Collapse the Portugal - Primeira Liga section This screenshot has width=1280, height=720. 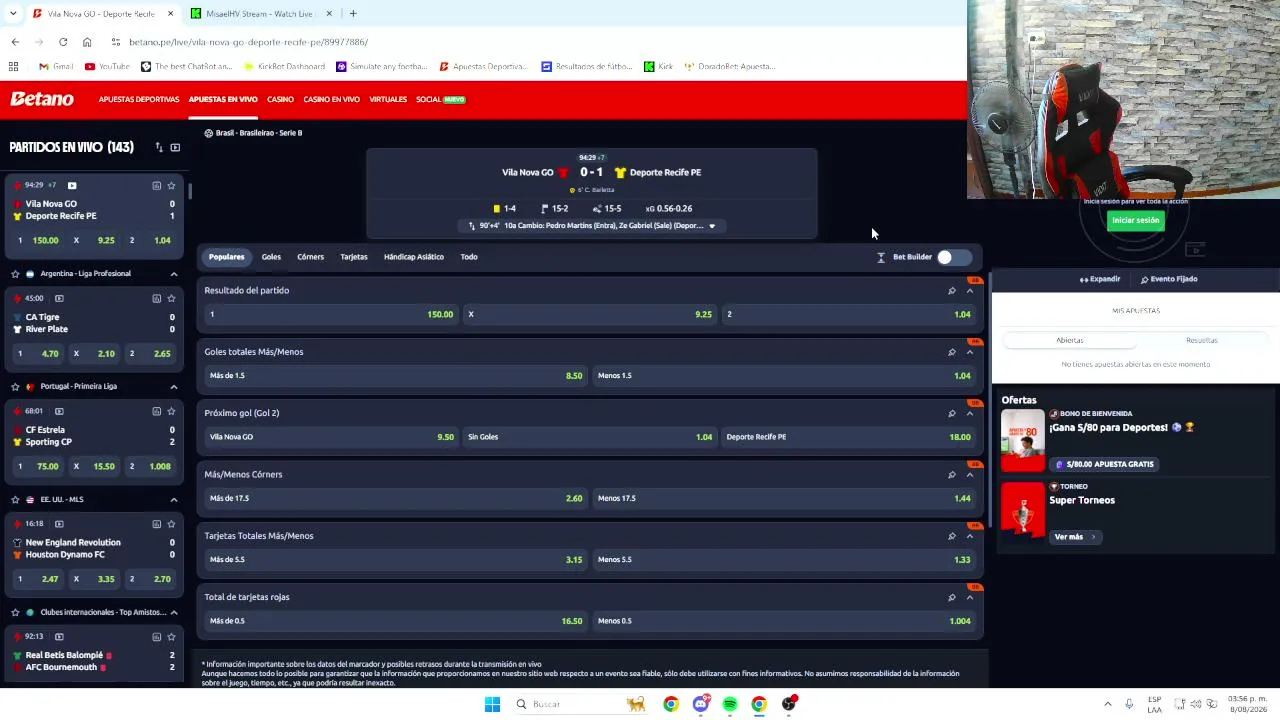click(x=174, y=386)
